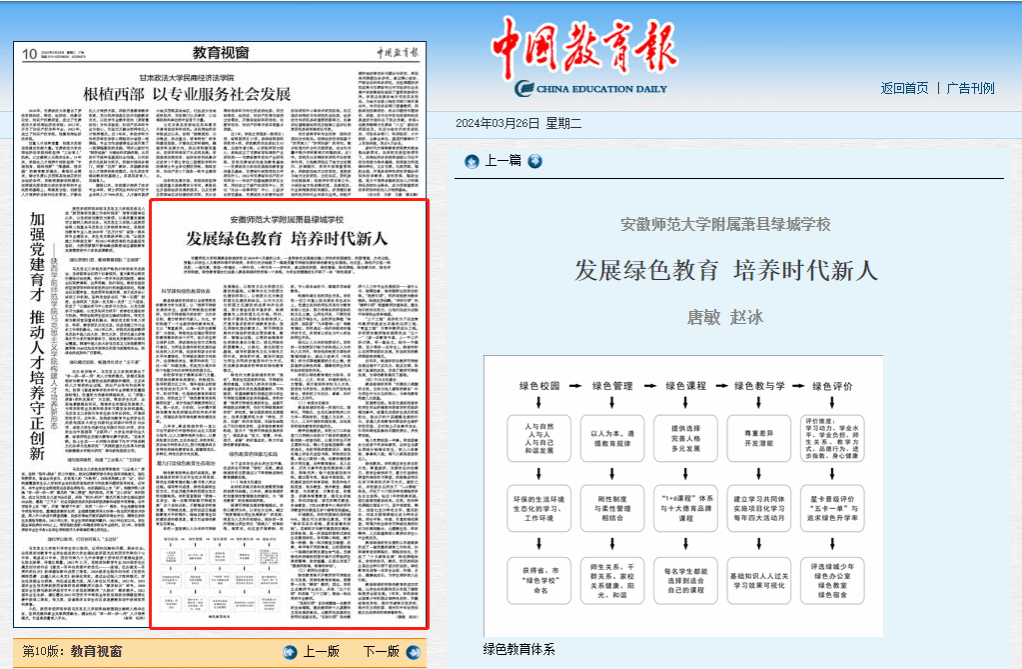
Task: Click the 第10版：教育视窗 page label
Action: pyautogui.click(x=72, y=651)
